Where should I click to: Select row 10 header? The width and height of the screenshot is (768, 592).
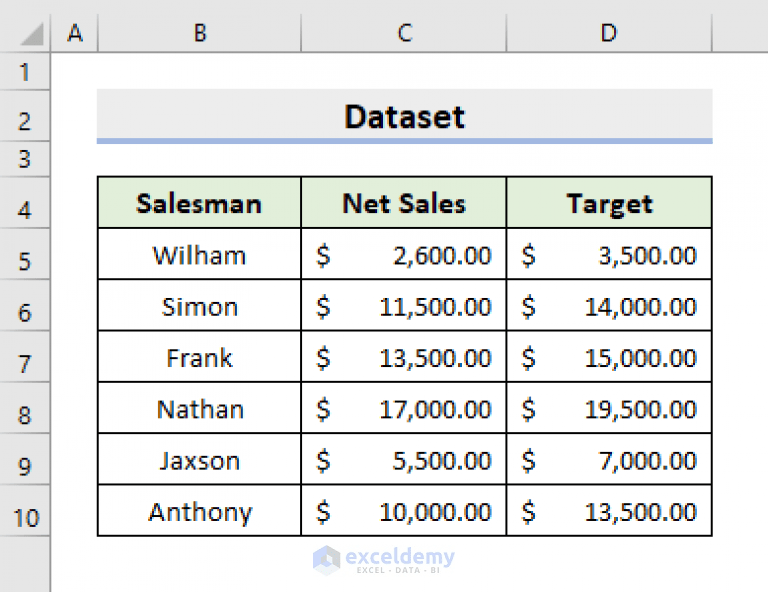[25, 517]
